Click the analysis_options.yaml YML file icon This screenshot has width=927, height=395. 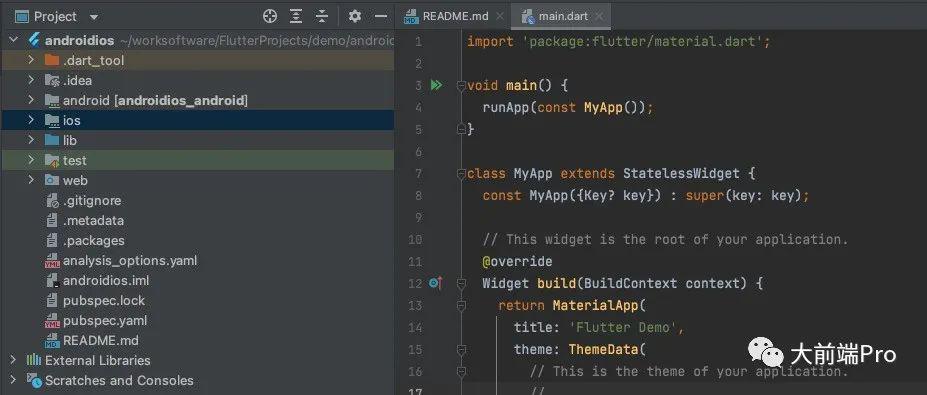pos(53,261)
